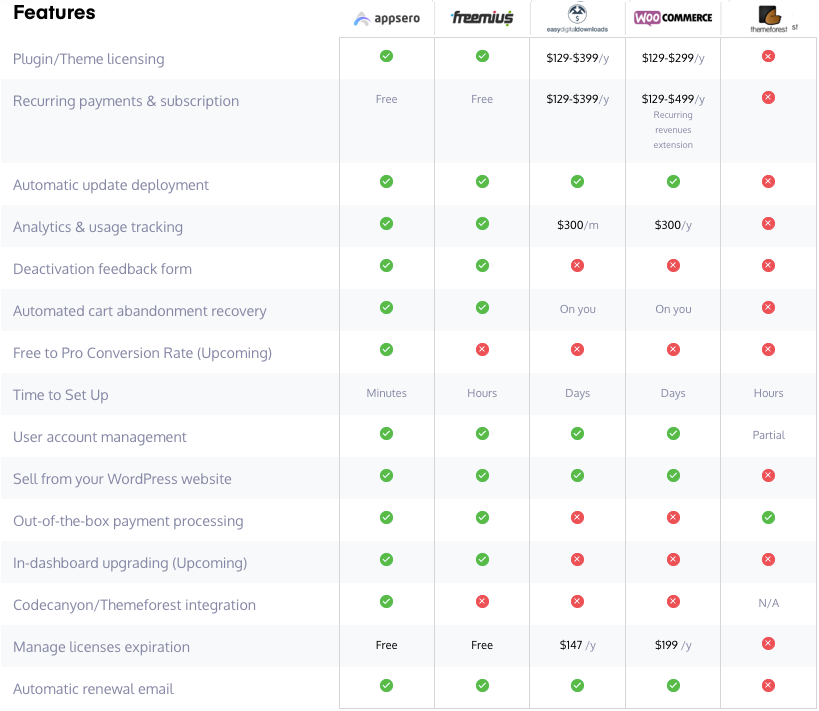Screen dimensions: 819x711
Task: Click Appsero's green check for Plugin/Theme licensing
Action: (x=387, y=56)
